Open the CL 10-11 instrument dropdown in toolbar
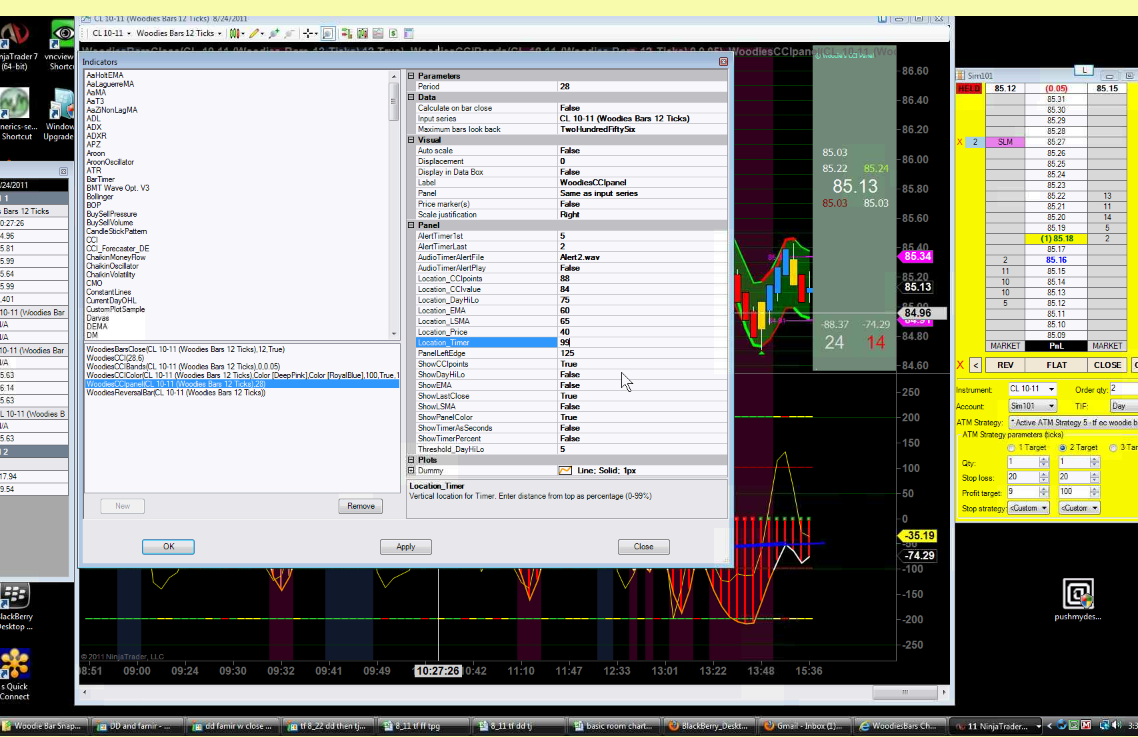 coord(112,33)
